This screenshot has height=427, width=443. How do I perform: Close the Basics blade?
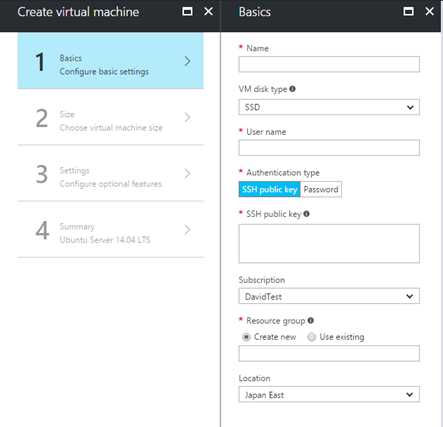coord(429,12)
